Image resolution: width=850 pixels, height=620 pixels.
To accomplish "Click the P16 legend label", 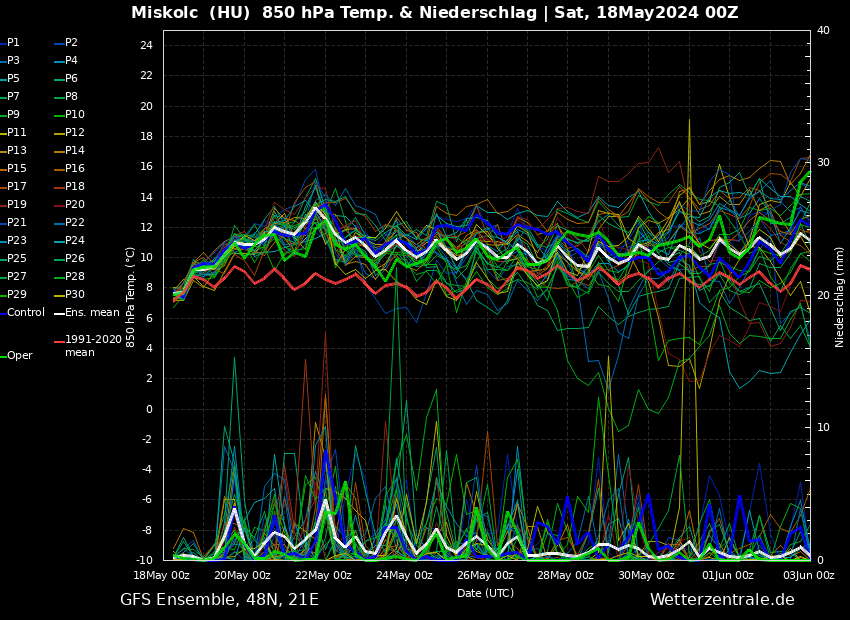I will [x=75, y=169].
